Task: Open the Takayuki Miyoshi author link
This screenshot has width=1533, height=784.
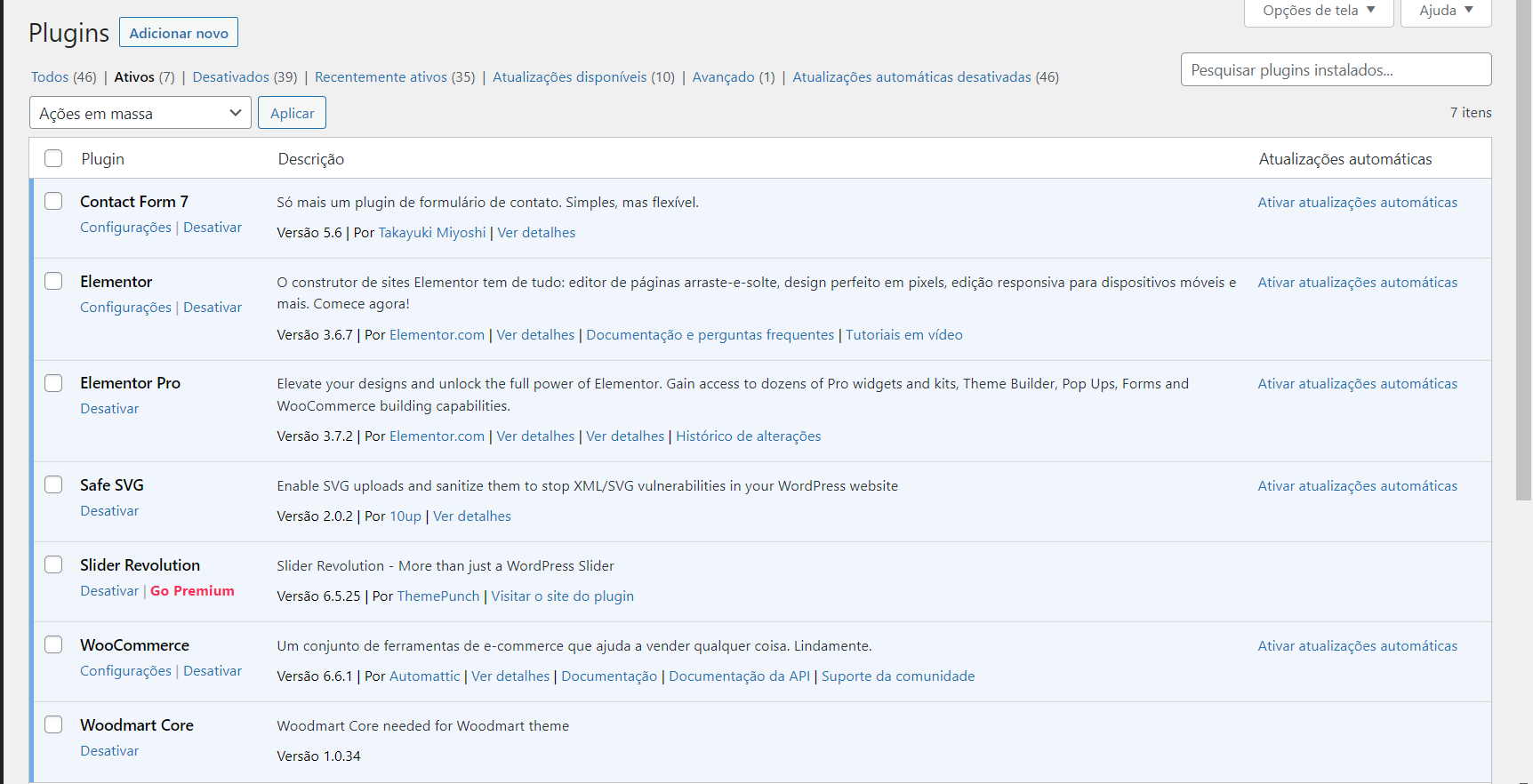Action: click(x=432, y=233)
